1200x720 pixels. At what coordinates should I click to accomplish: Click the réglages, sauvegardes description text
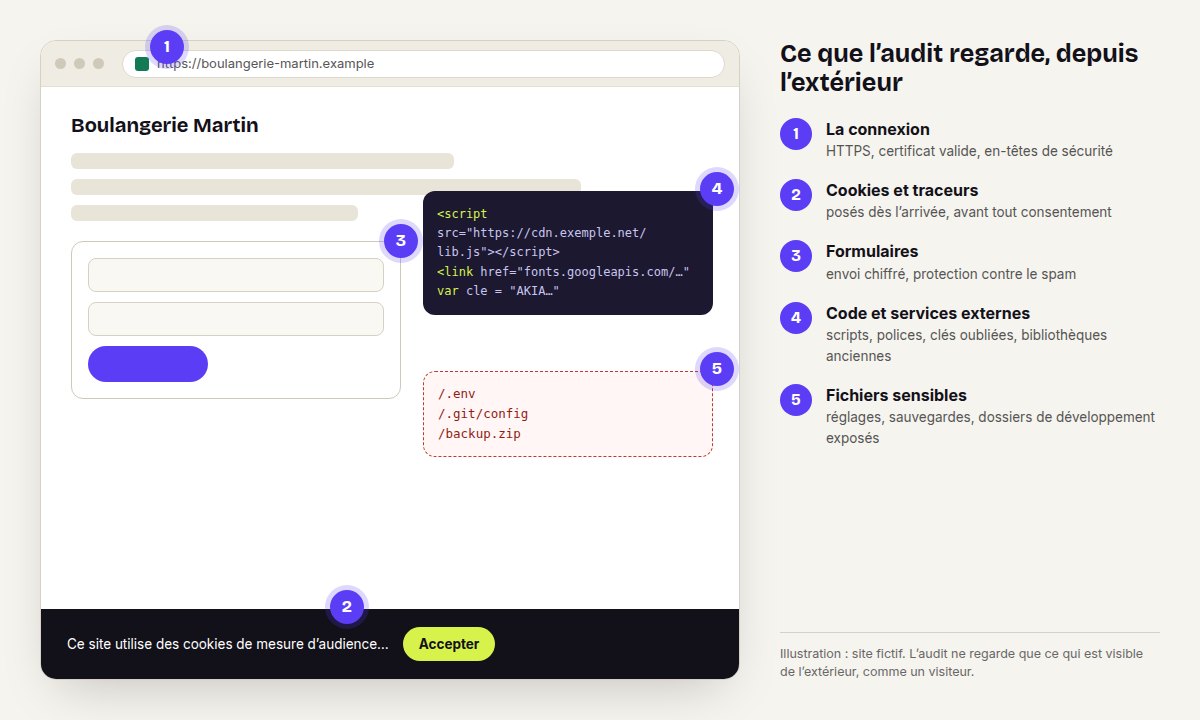[x=990, y=427]
